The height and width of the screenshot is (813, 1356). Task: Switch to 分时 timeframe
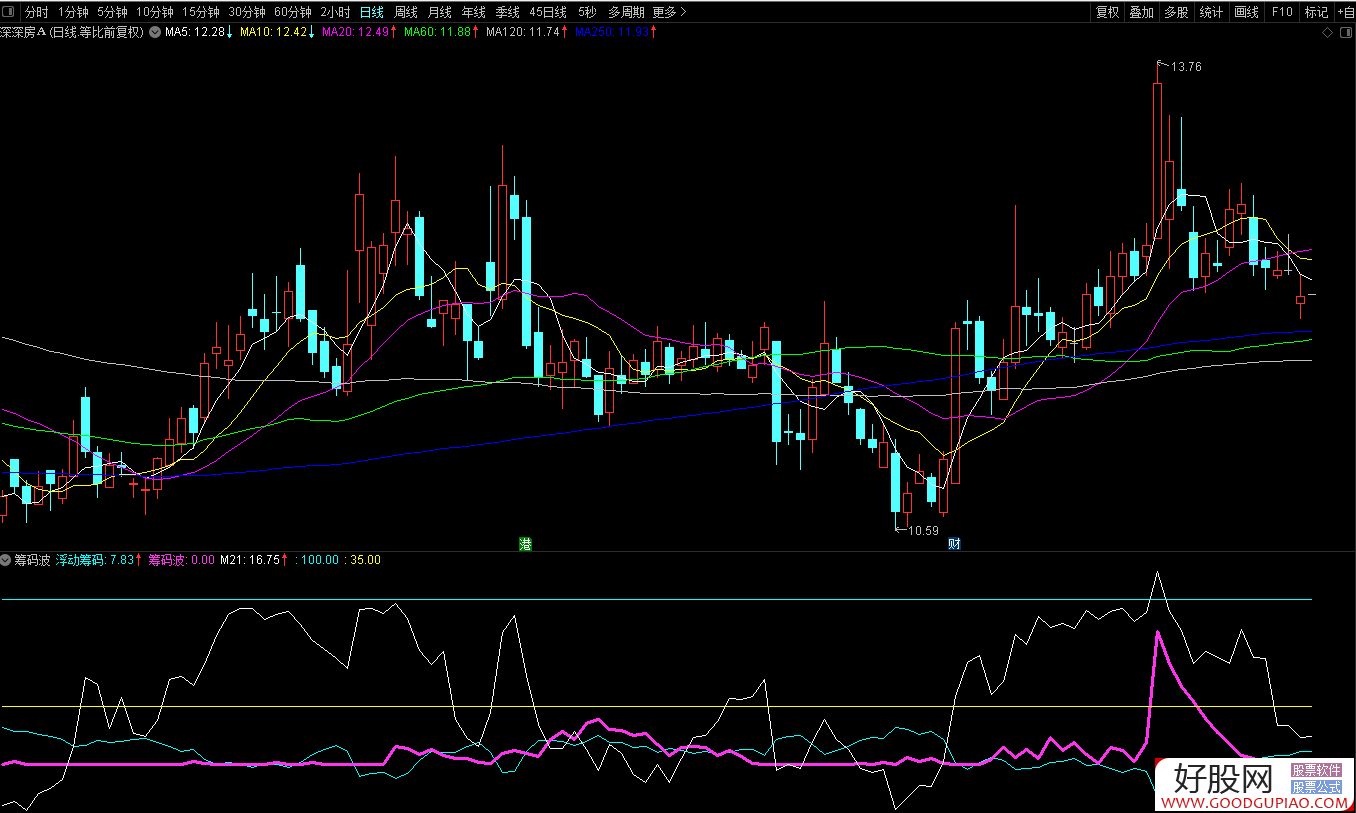tap(36, 12)
